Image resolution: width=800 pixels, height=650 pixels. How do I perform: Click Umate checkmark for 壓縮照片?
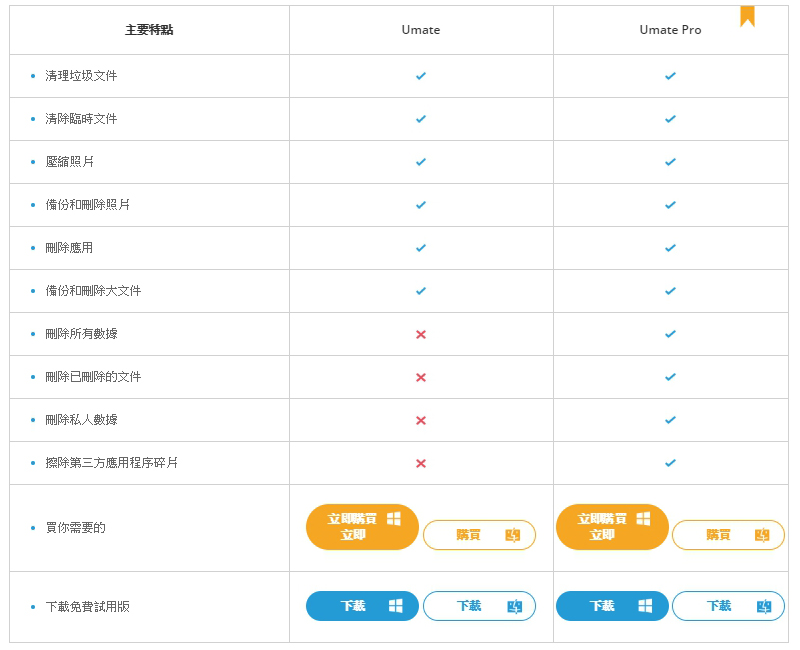click(x=421, y=162)
